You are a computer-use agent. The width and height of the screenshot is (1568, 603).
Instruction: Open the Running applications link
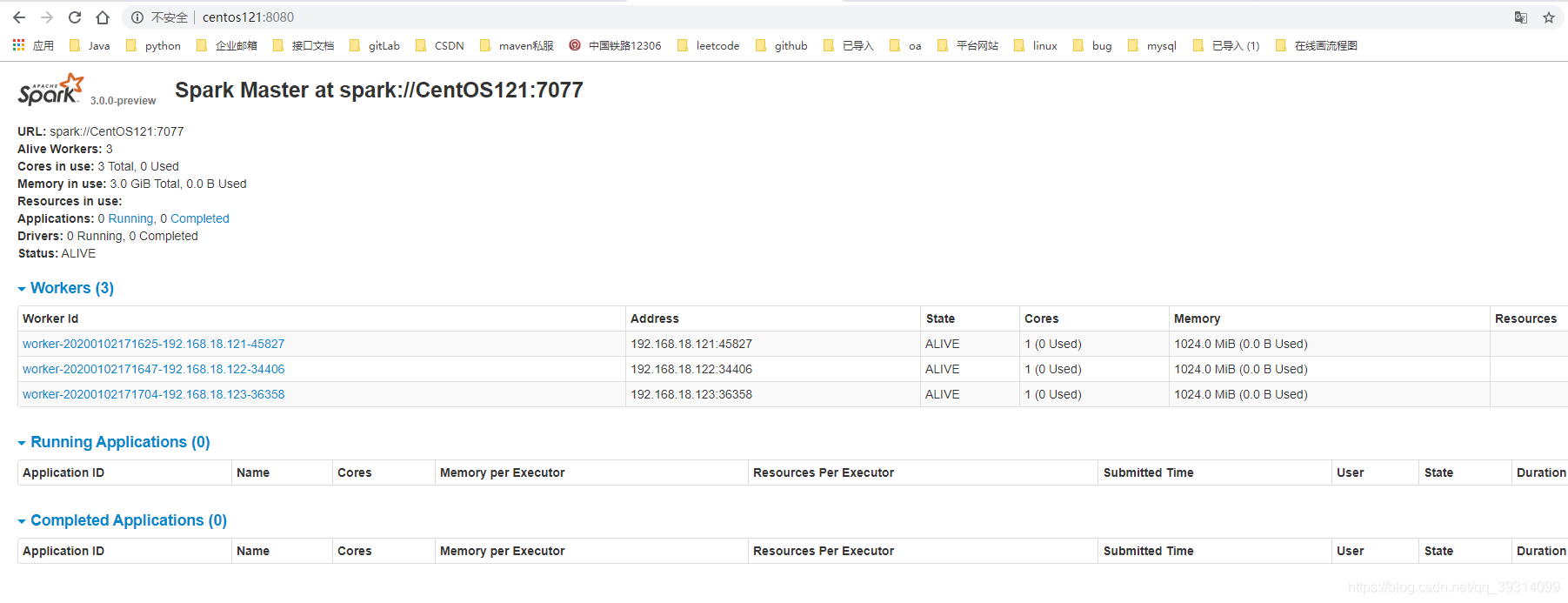click(x=130, y=218)
